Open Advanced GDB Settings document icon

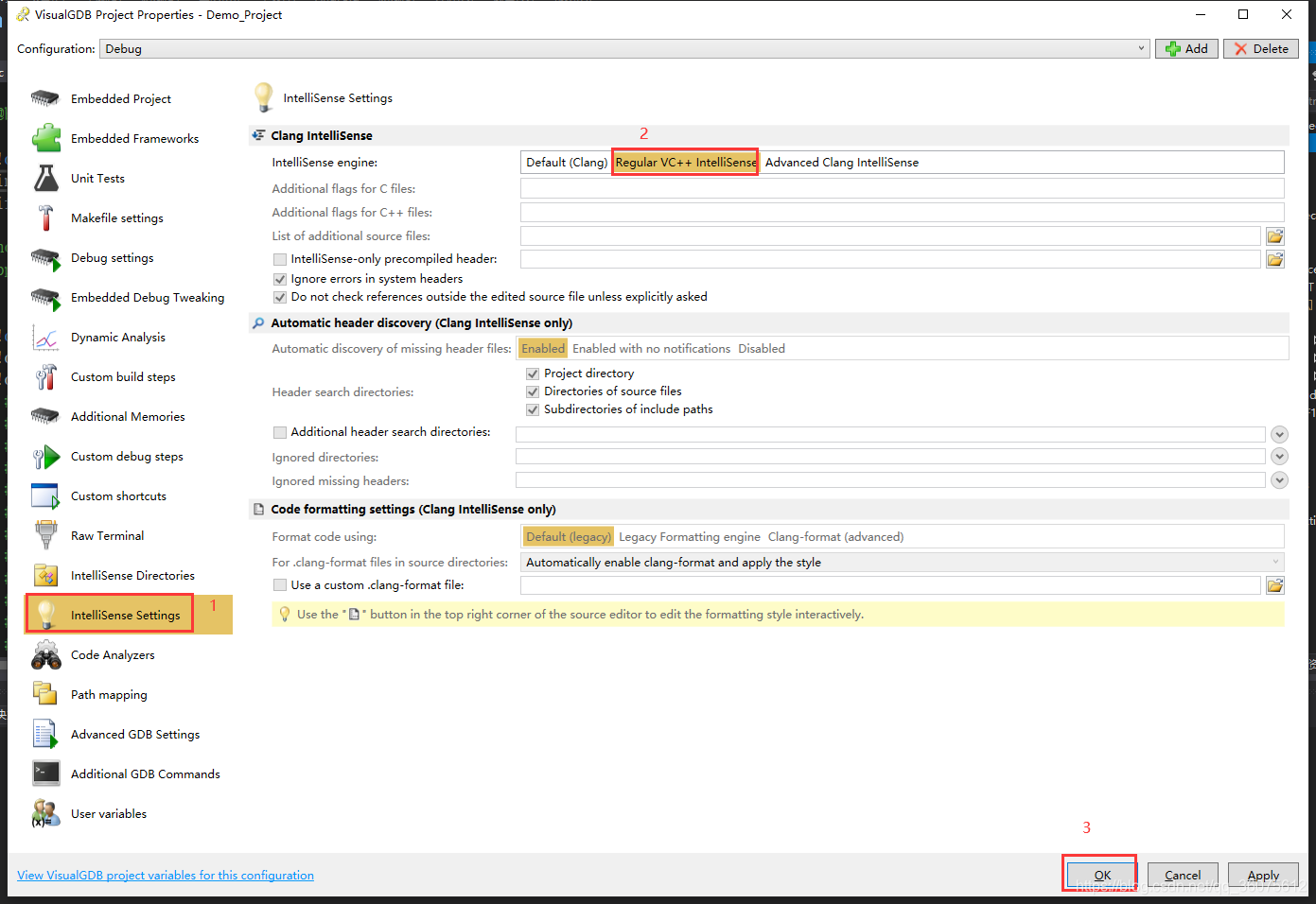[x=45, y=734]
